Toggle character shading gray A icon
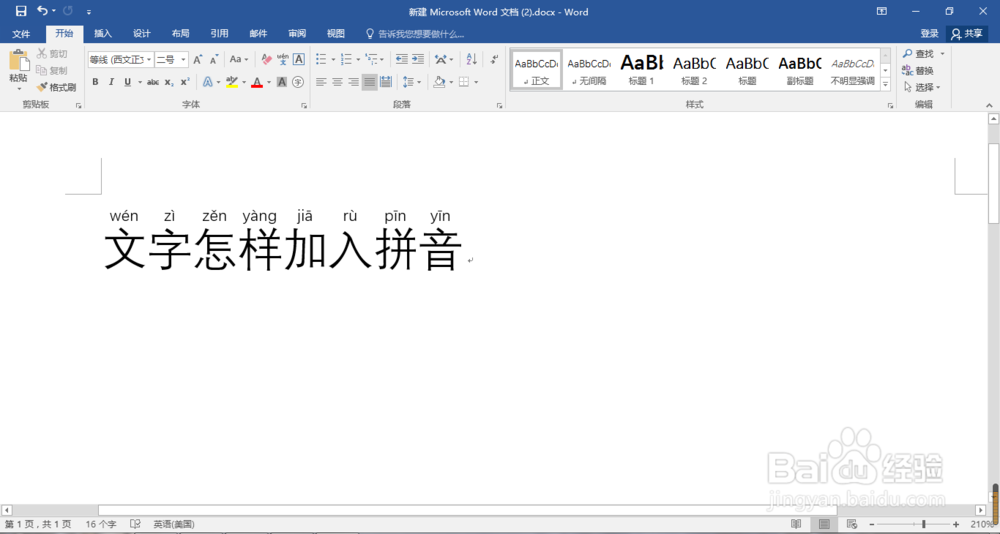The height and width of the screenshot is (534, 1000). tap(282, 82)
